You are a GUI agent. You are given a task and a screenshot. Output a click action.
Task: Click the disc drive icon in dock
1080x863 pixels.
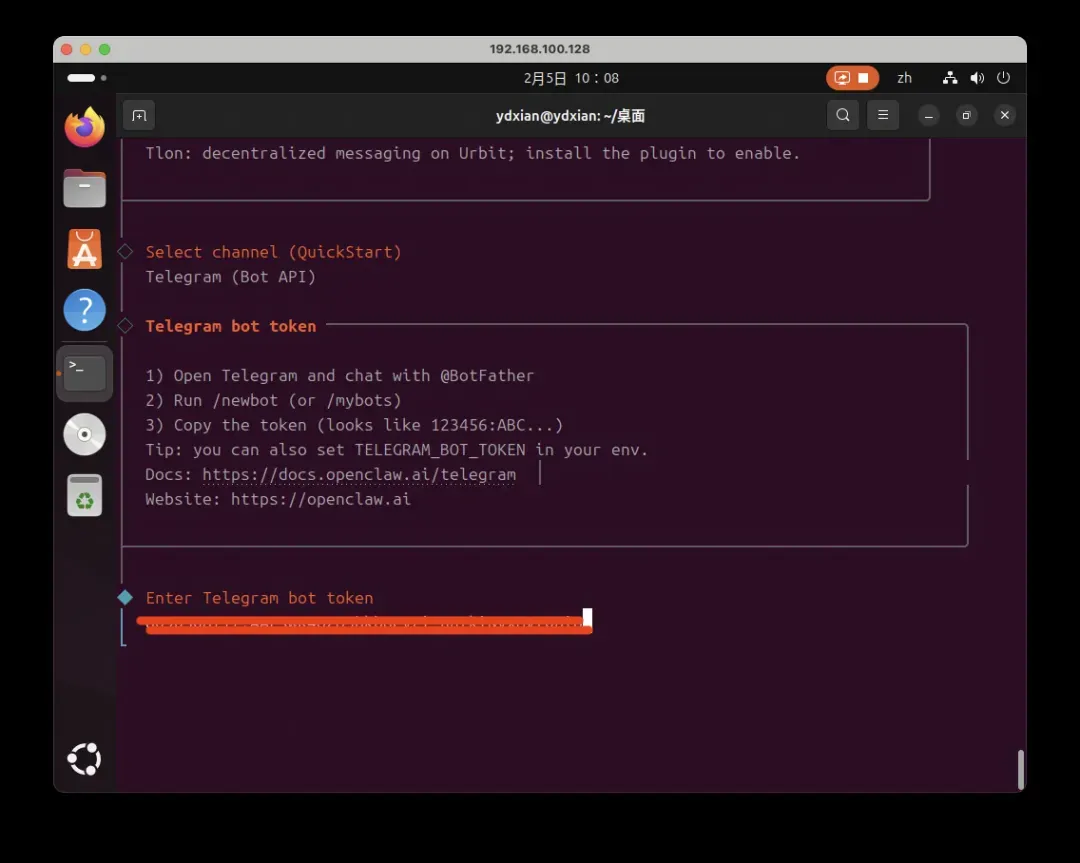point(85,434)
